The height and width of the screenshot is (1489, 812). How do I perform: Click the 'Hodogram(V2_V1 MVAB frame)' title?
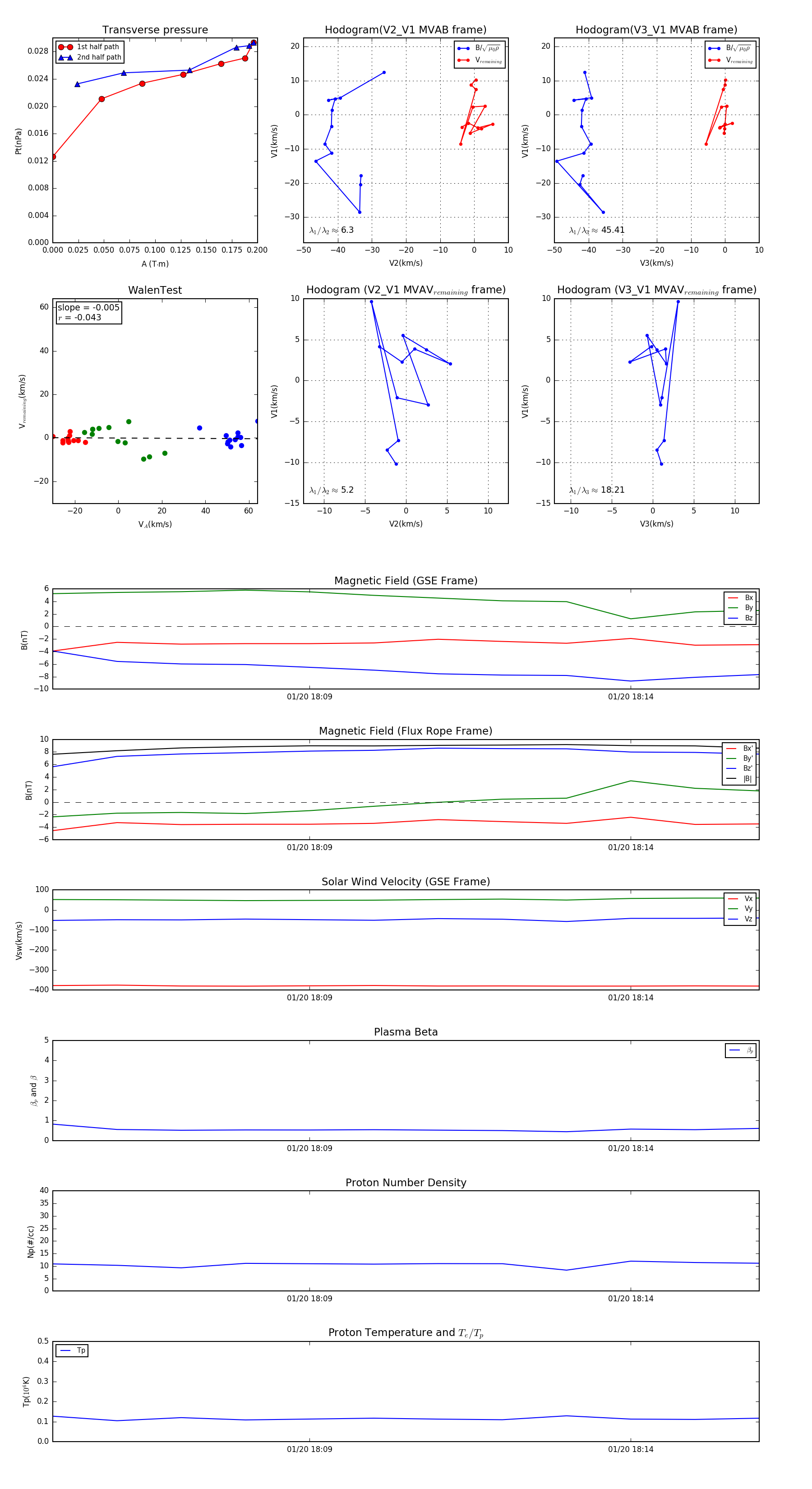coord(406,30)
